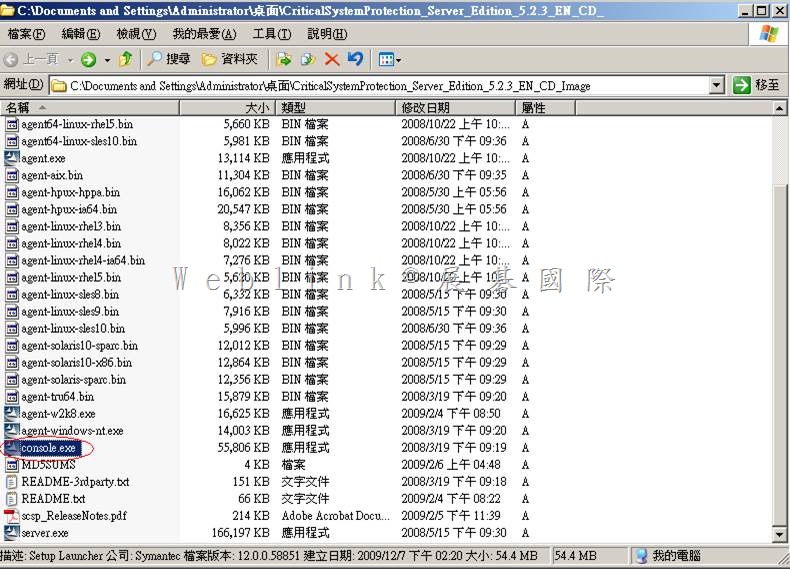
Task: Open the Views dropdown button in toolbar
Action: click(x=390, y=60)
